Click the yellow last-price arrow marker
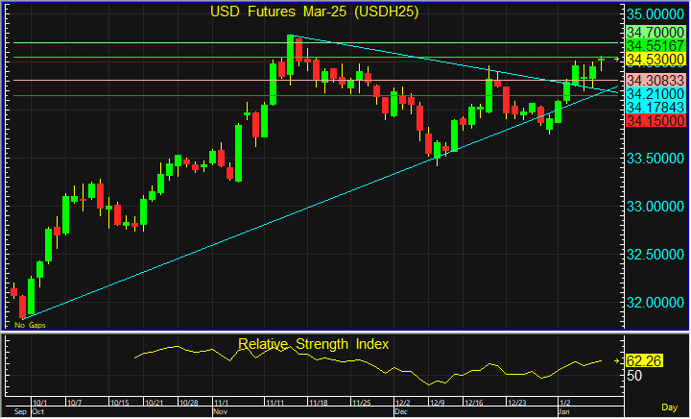This screenshot has height=419, width=691. point(616,60)
